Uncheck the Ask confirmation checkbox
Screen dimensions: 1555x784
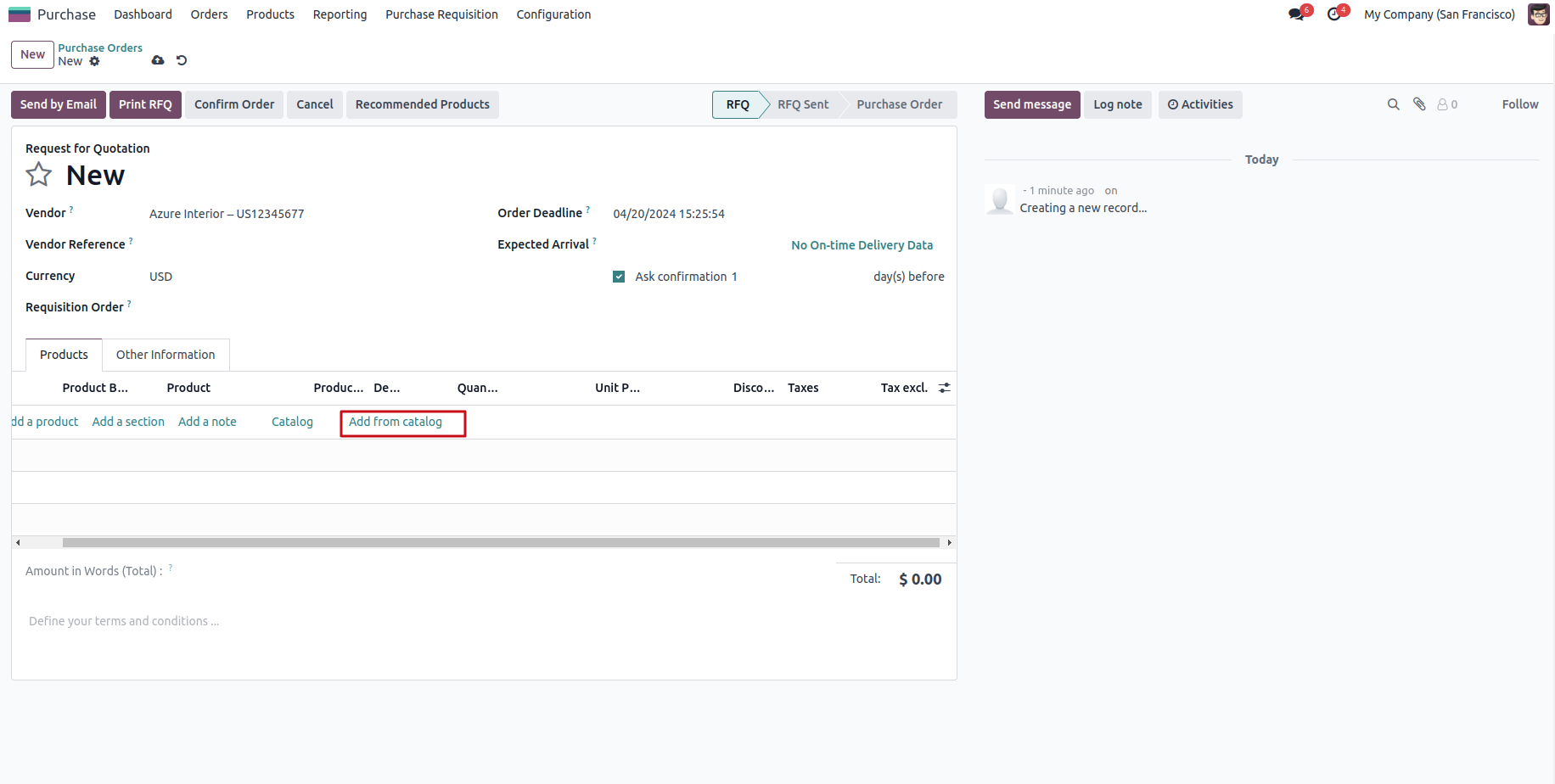[619, 277]
